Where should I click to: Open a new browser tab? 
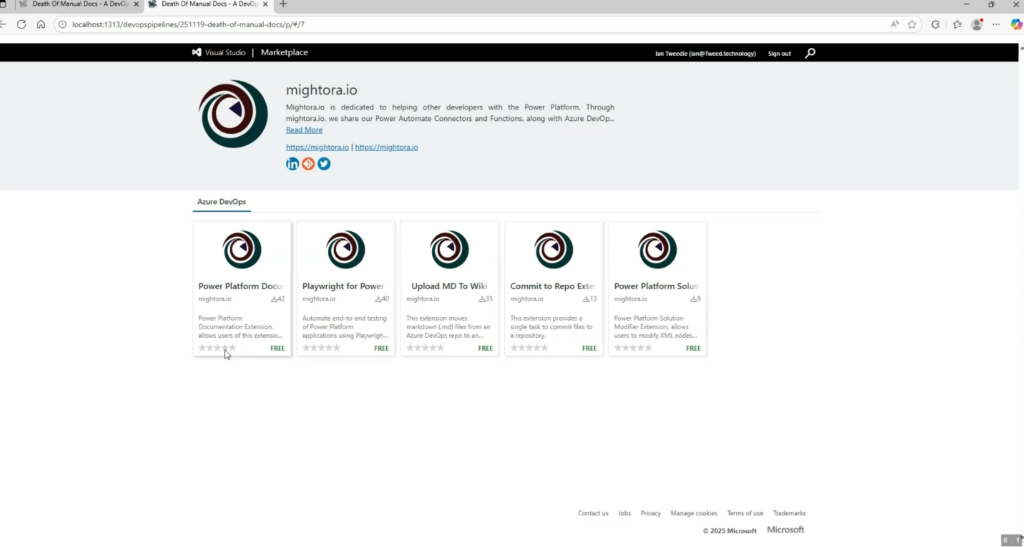[x=283, y=4]
